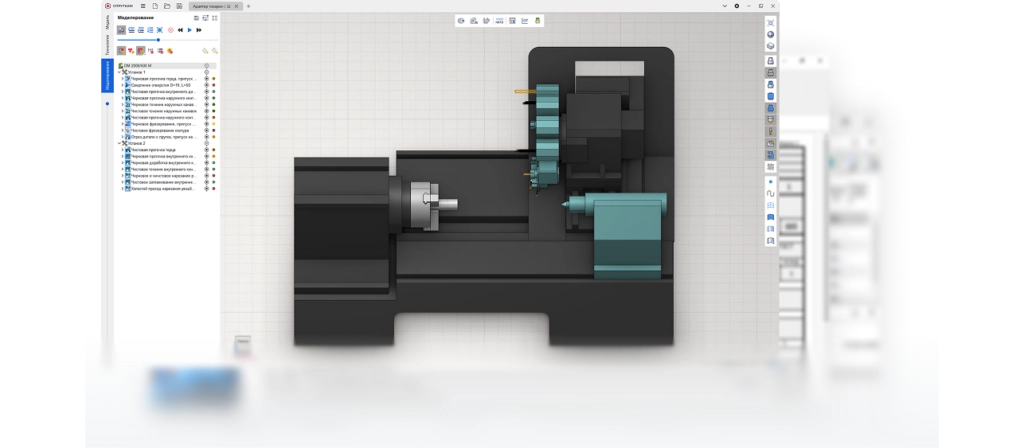
Task: Switch to the Модель side tab
Action: [x=107, y=22]
